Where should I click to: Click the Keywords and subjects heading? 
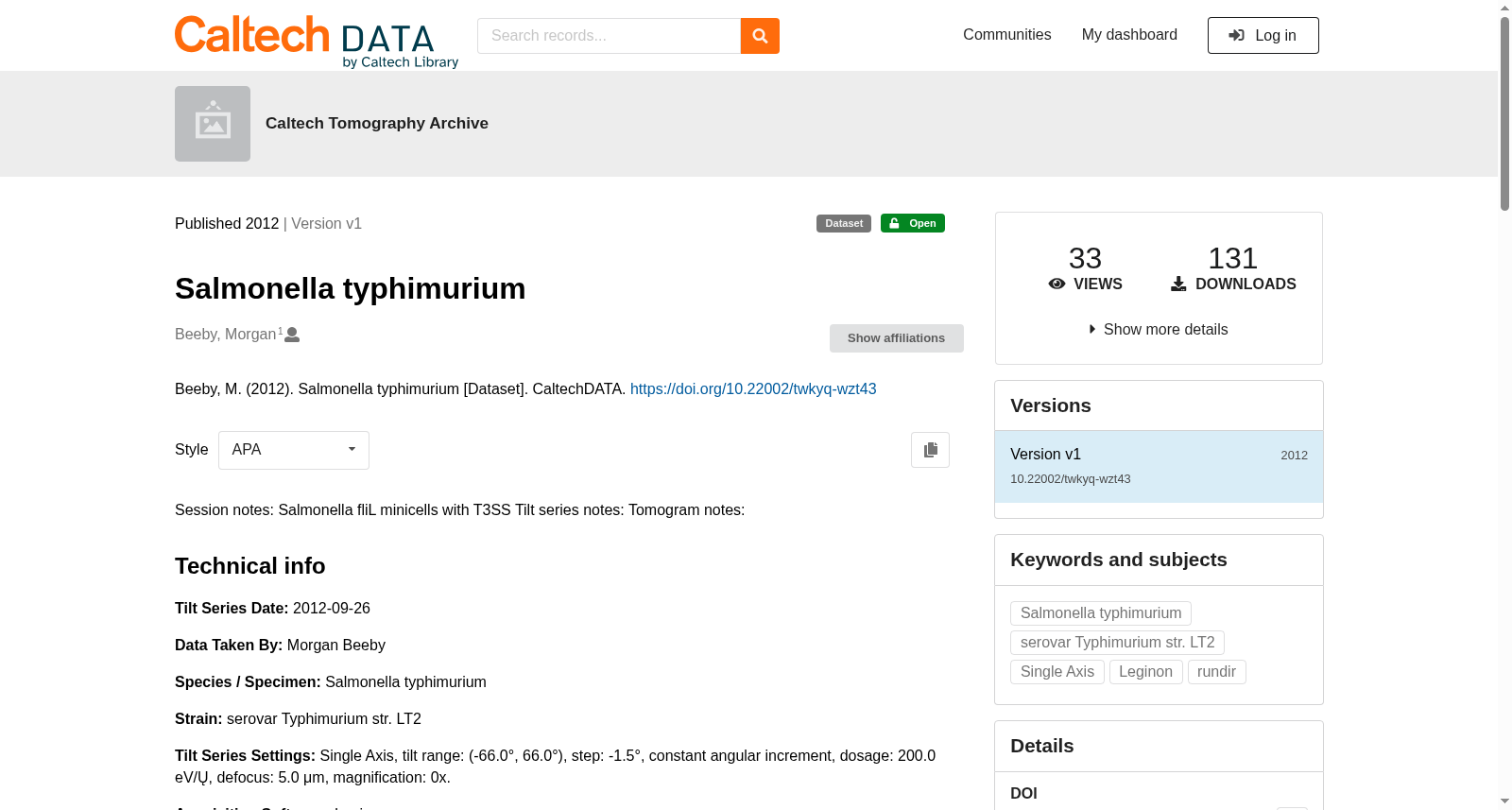click(x=1119, y=560)
